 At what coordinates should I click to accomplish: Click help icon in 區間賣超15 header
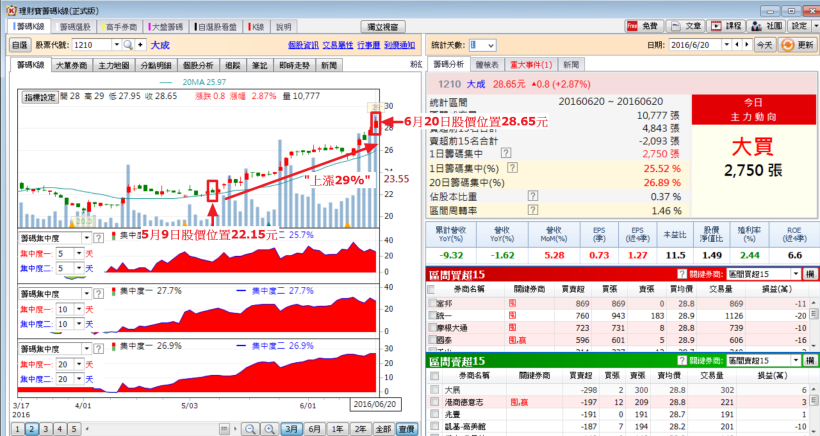(x=681, y=361)
